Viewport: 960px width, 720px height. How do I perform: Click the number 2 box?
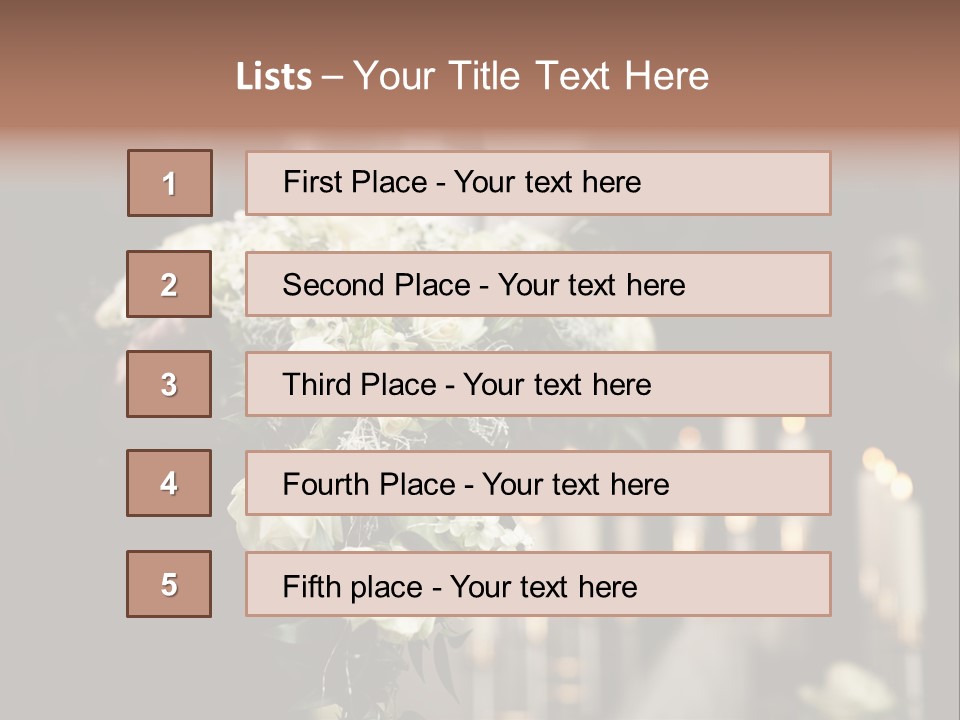point(169,284)
